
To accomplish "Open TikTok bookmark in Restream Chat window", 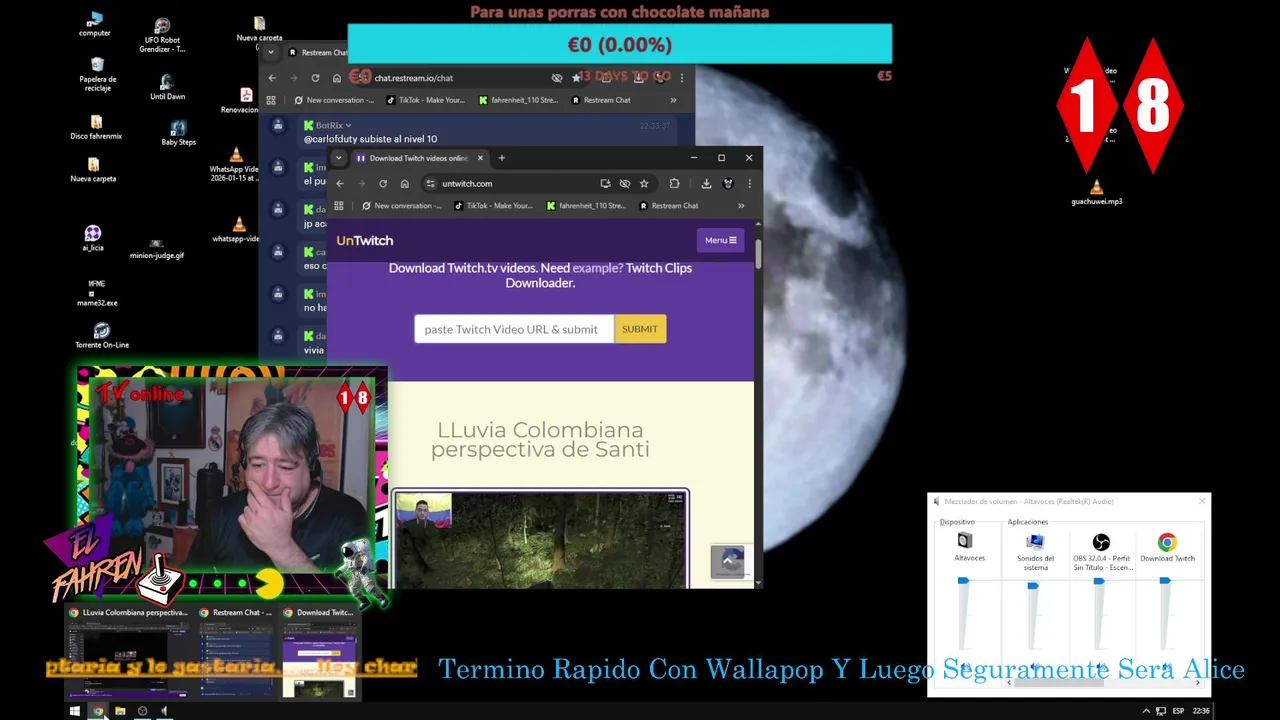I will (425, 100).
